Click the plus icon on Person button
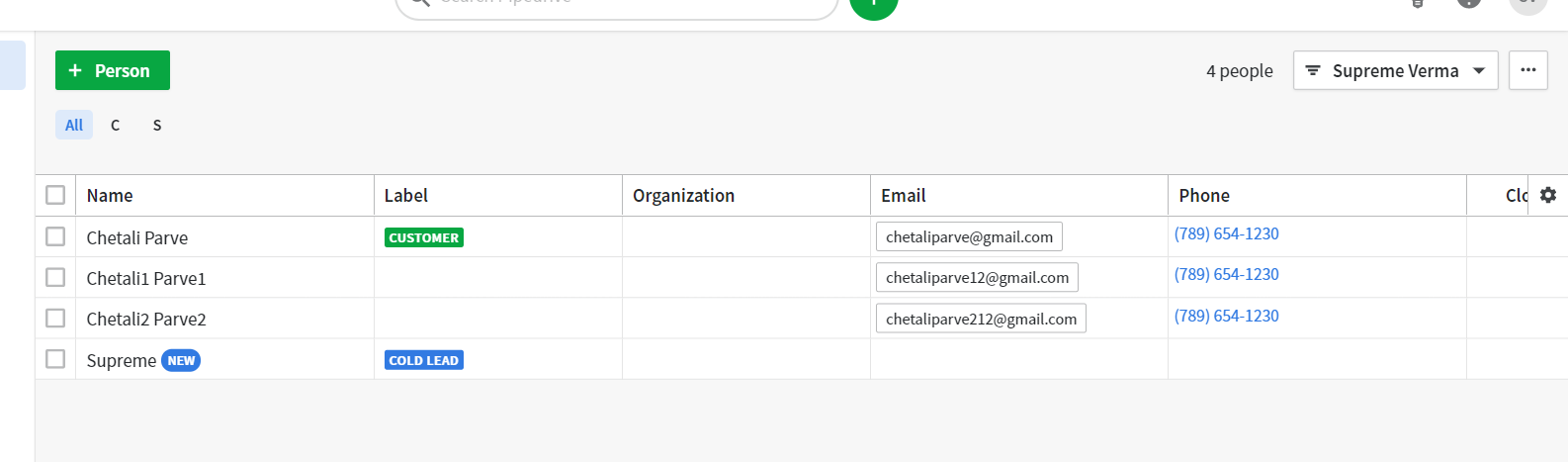1568x462 pixels. pos(75,70)
